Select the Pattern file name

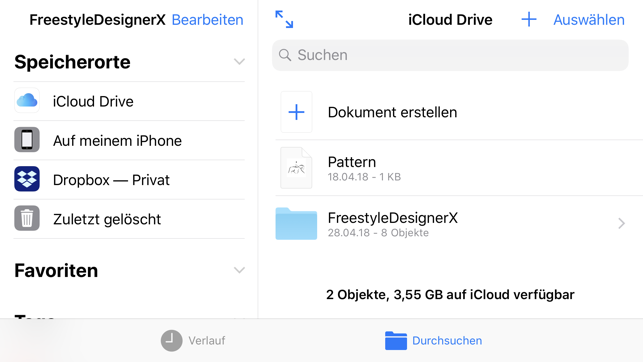[352, 162]
